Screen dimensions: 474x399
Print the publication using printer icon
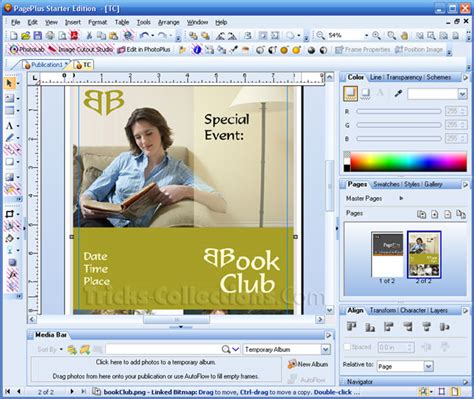(x=50, y=36)
